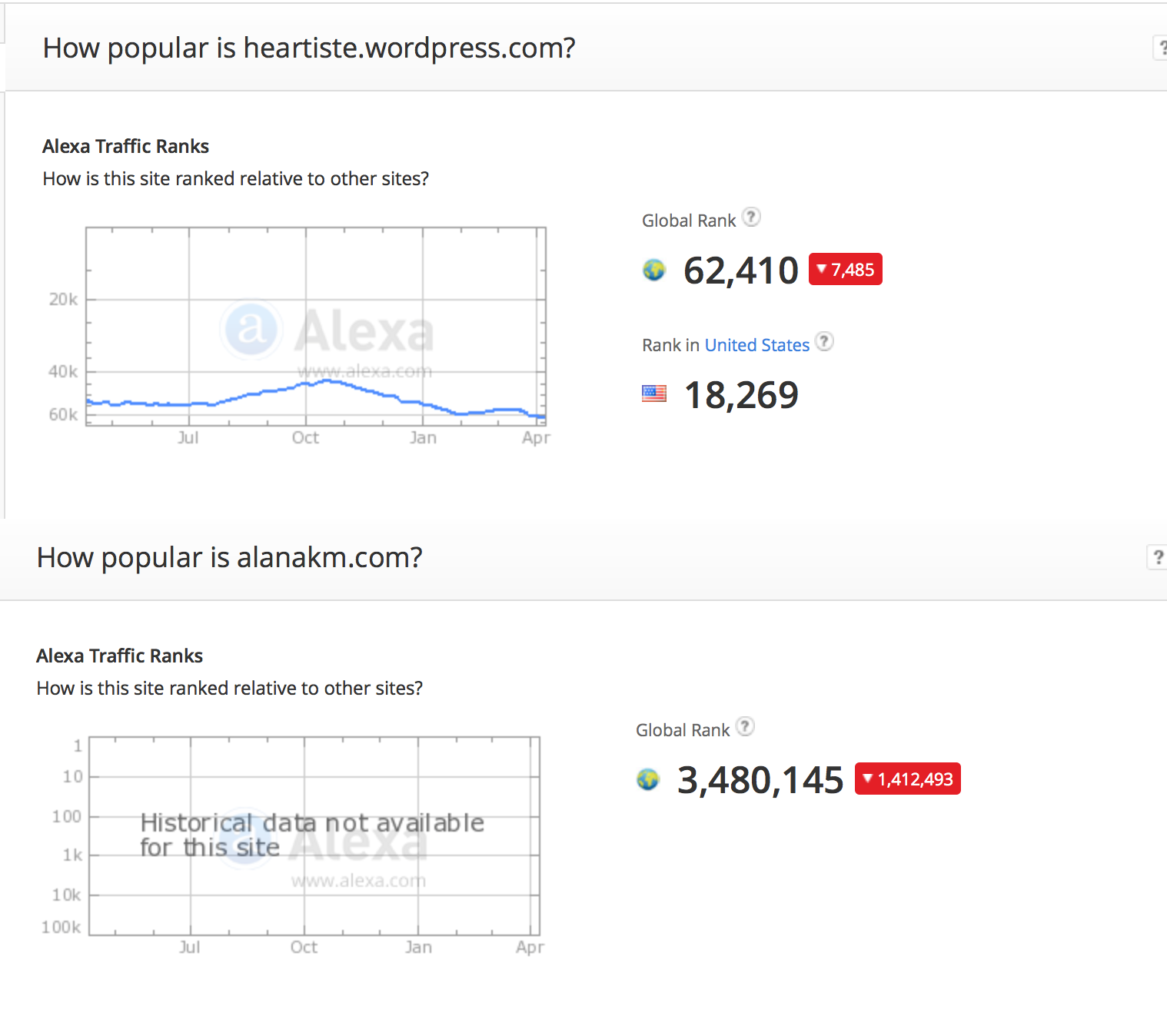Click the globe icon beside 3,480,145
Screen dimensions: 1167x1036
648,779
